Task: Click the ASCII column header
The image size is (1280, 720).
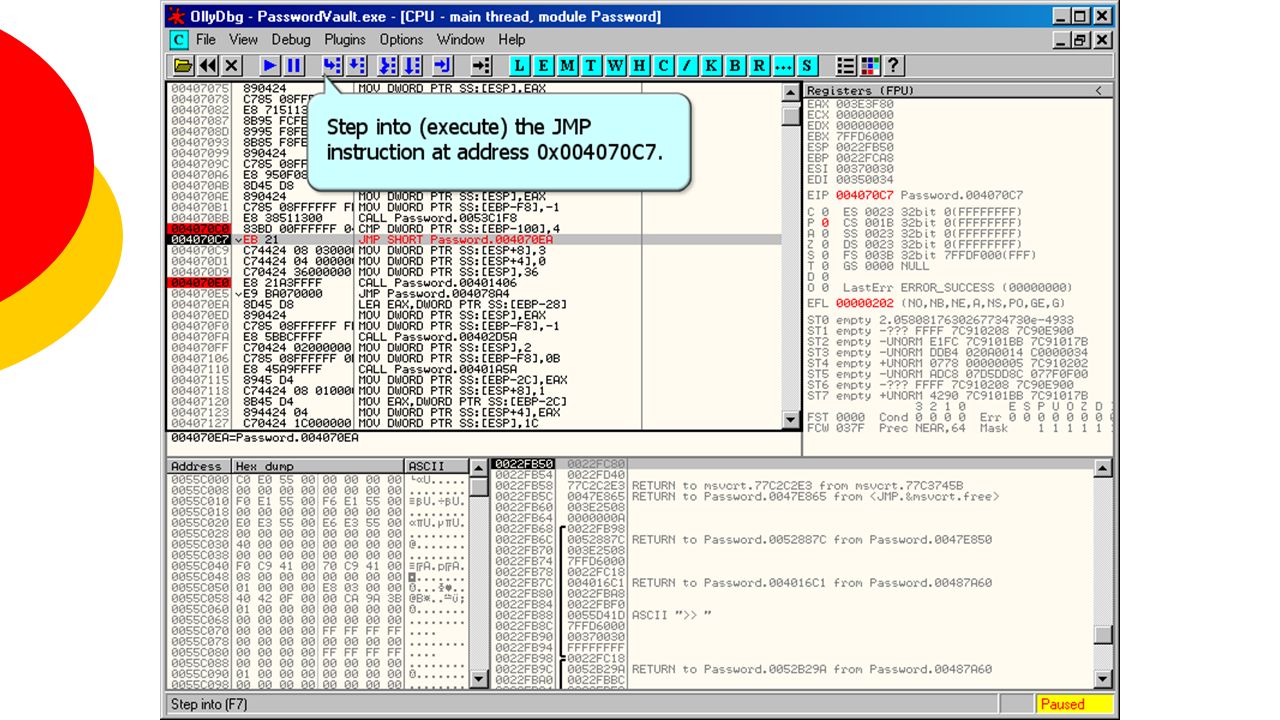Action: [437, 466]
